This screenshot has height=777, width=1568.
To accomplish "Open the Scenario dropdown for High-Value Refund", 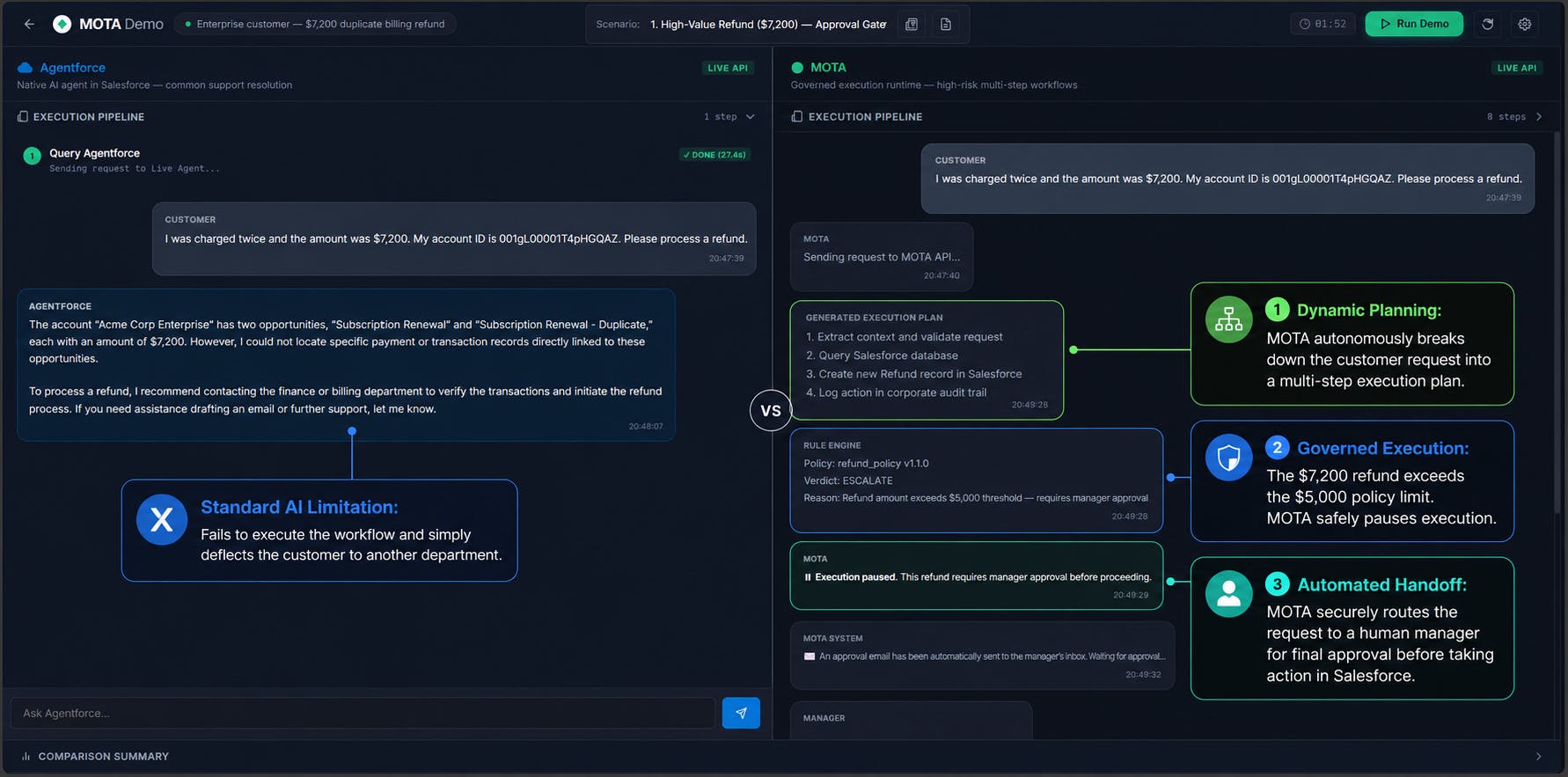I will [767, 24].
